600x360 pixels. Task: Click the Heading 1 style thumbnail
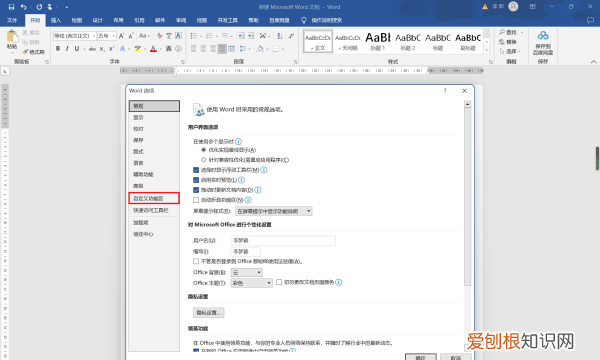click(x=378, y=41)
